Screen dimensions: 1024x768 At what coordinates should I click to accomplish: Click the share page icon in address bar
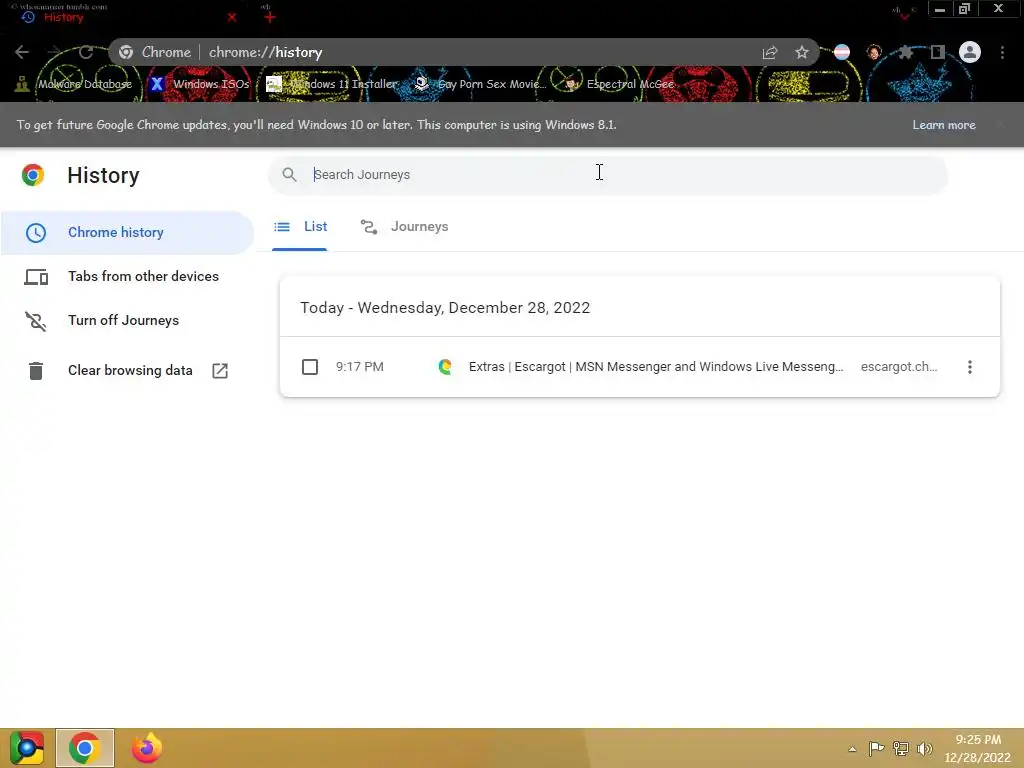pyautogui.click(x=770, y=52)
